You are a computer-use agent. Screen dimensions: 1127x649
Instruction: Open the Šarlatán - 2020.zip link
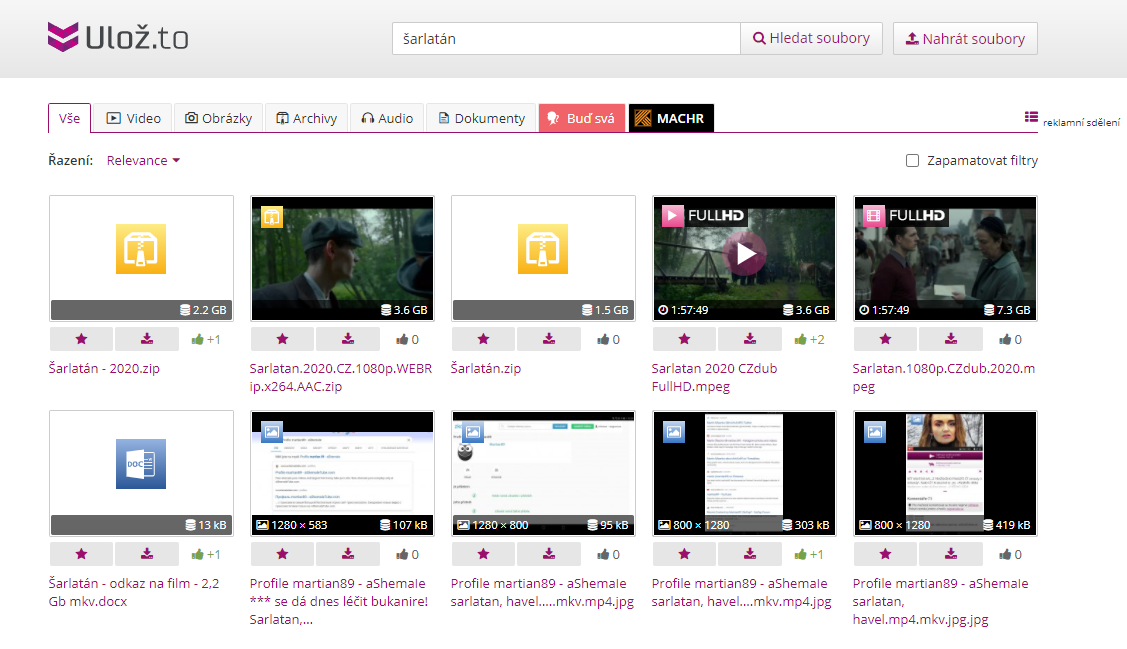tap(104, 368)
